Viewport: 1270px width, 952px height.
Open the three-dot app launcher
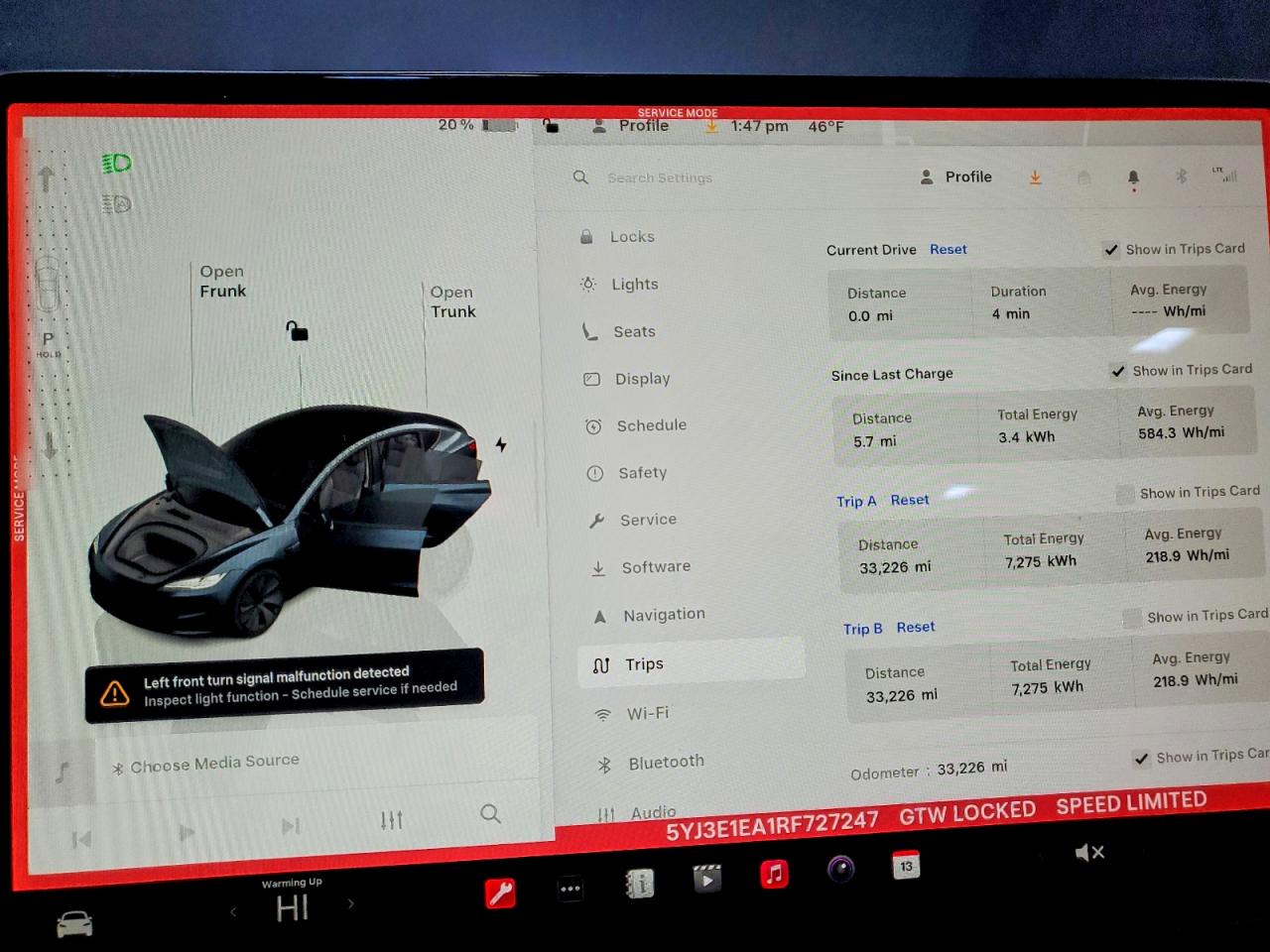tap(571, 889)
